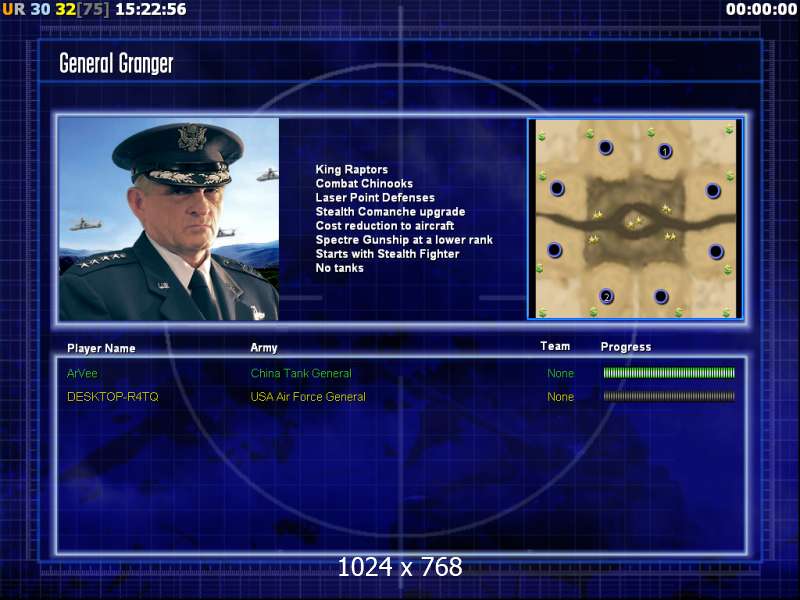800x600 pixels.
Task: Click Cost reduction to aircraft line
Action: (x=385, y=226)
